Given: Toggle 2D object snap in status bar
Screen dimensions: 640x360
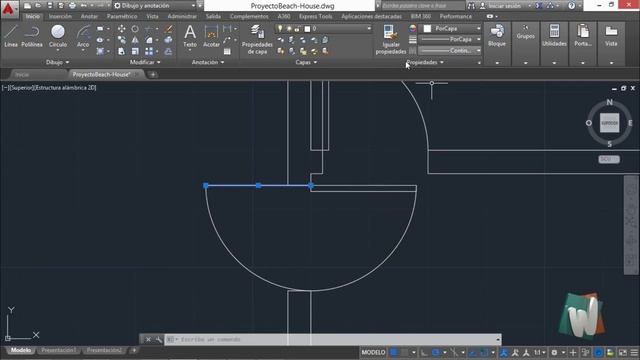Looking at the screenshot, I should [x=484, y=352].
